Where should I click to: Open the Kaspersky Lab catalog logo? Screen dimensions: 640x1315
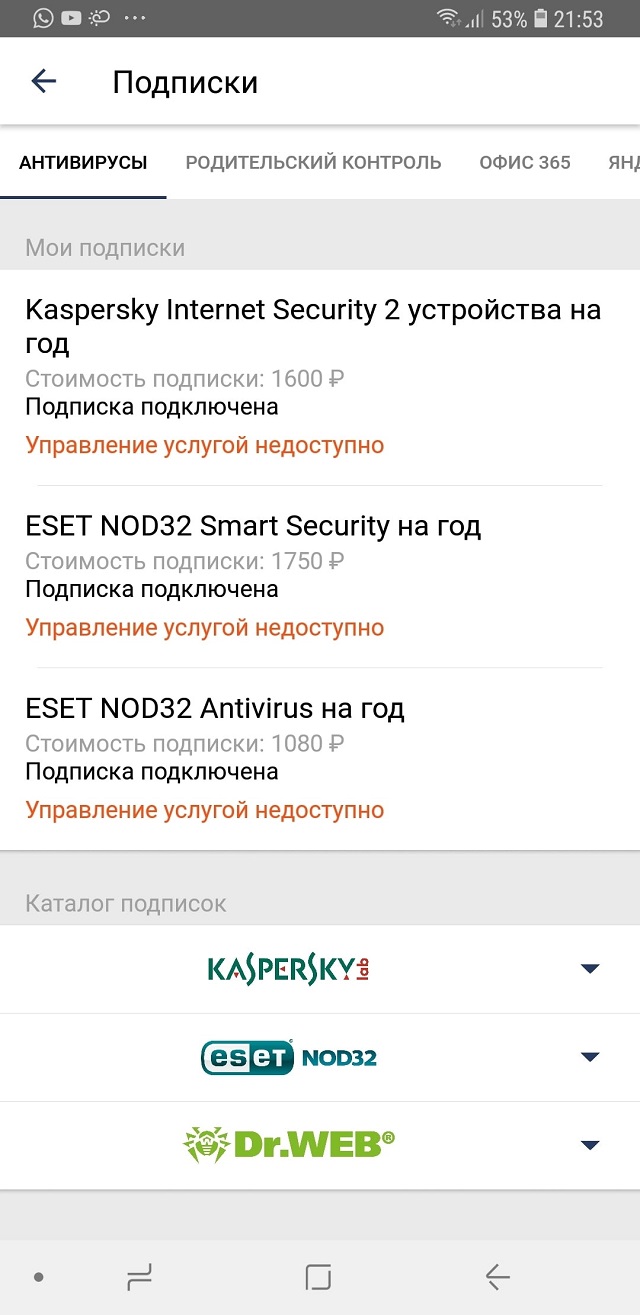click(290, 967)
